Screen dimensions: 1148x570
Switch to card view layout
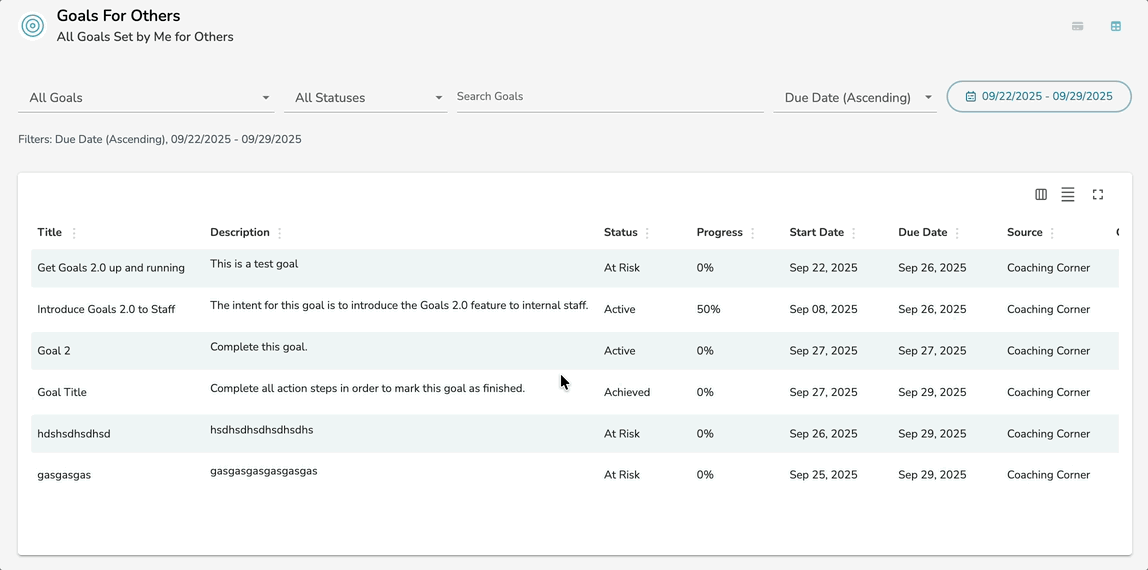(1077, 26)
